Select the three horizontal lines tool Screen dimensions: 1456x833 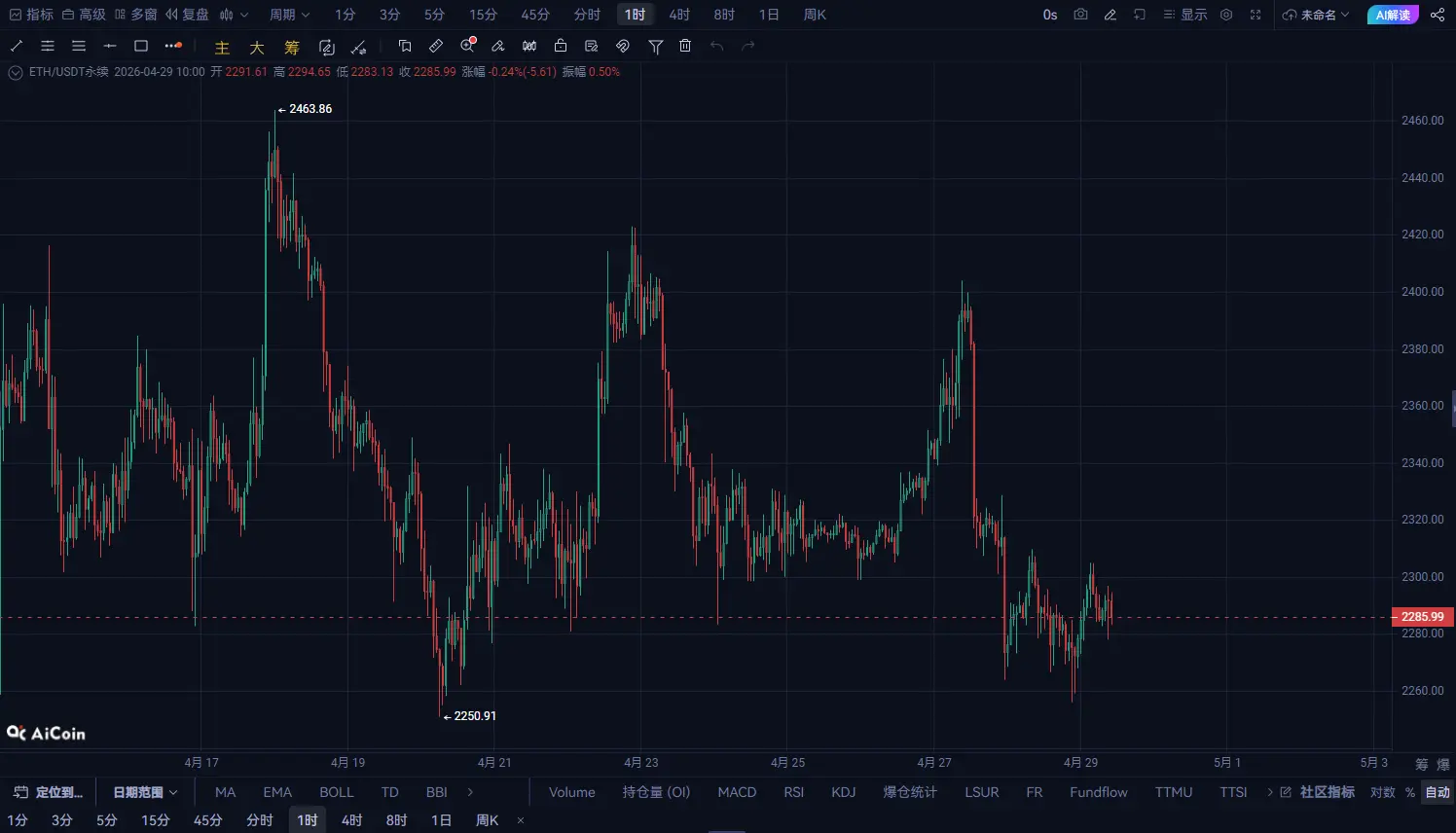79,46
